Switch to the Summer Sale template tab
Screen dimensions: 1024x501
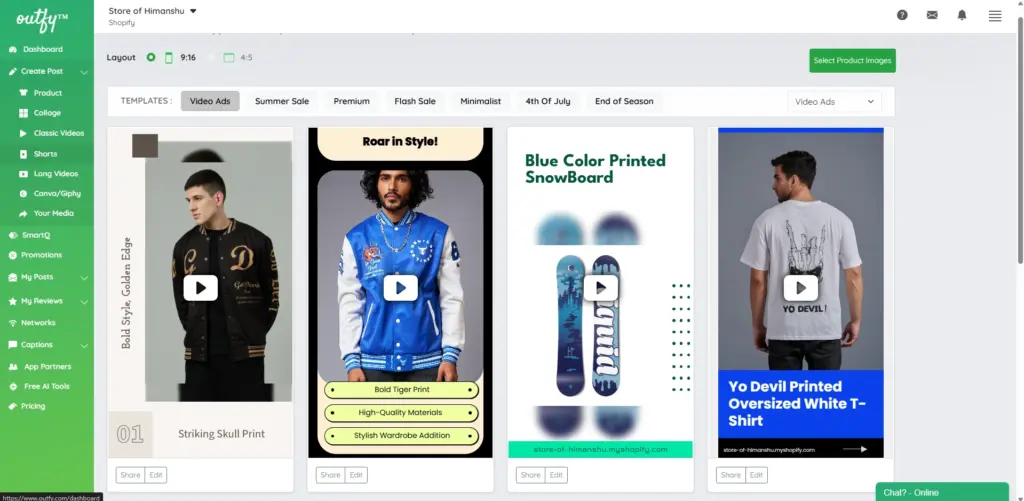coord(281,101)
